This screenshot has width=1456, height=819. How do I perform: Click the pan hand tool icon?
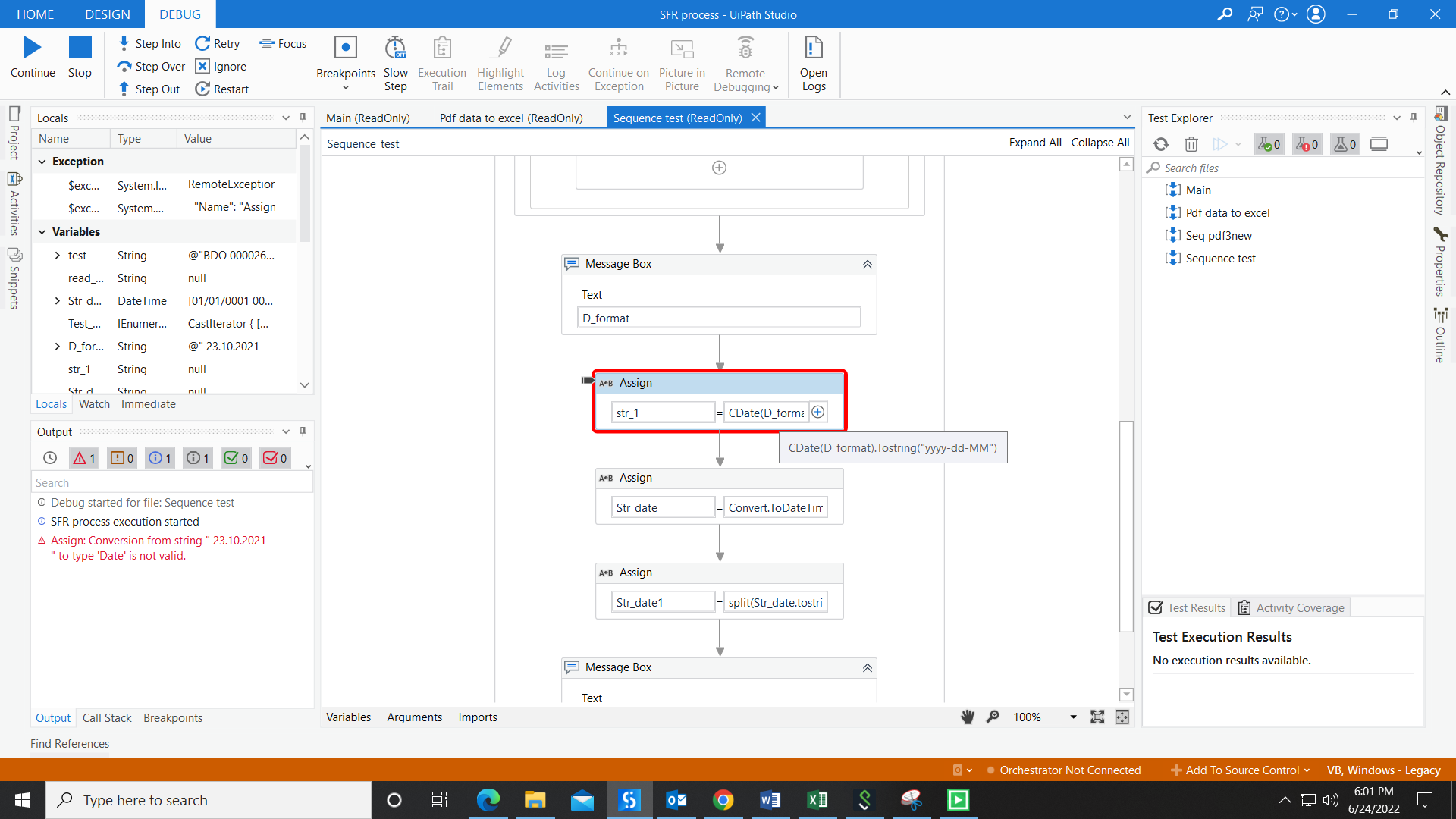(x=968, y=717)
